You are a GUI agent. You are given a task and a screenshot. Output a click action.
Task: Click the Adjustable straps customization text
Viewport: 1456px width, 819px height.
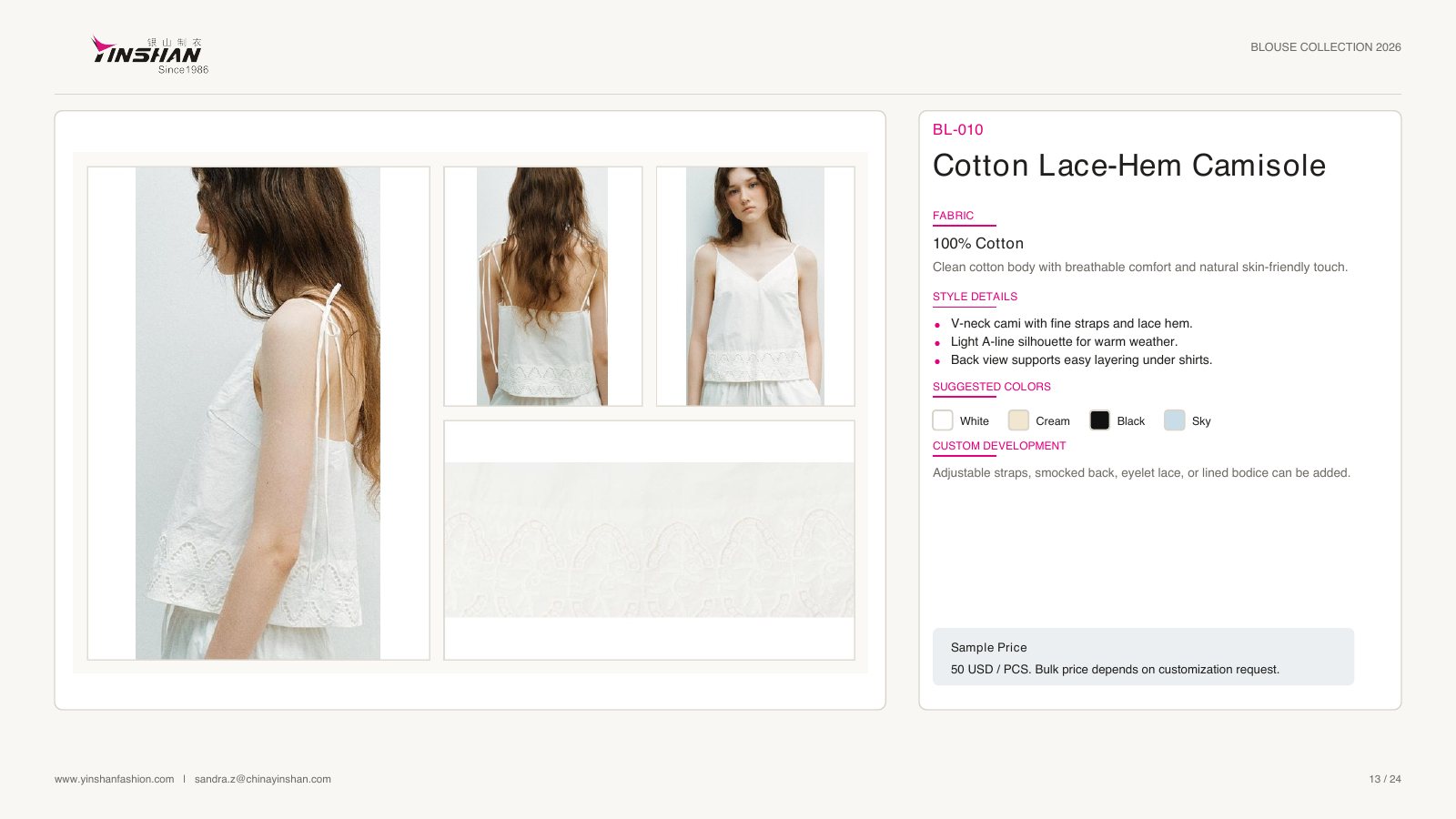pyautogui.click(x=1141, y=473)
